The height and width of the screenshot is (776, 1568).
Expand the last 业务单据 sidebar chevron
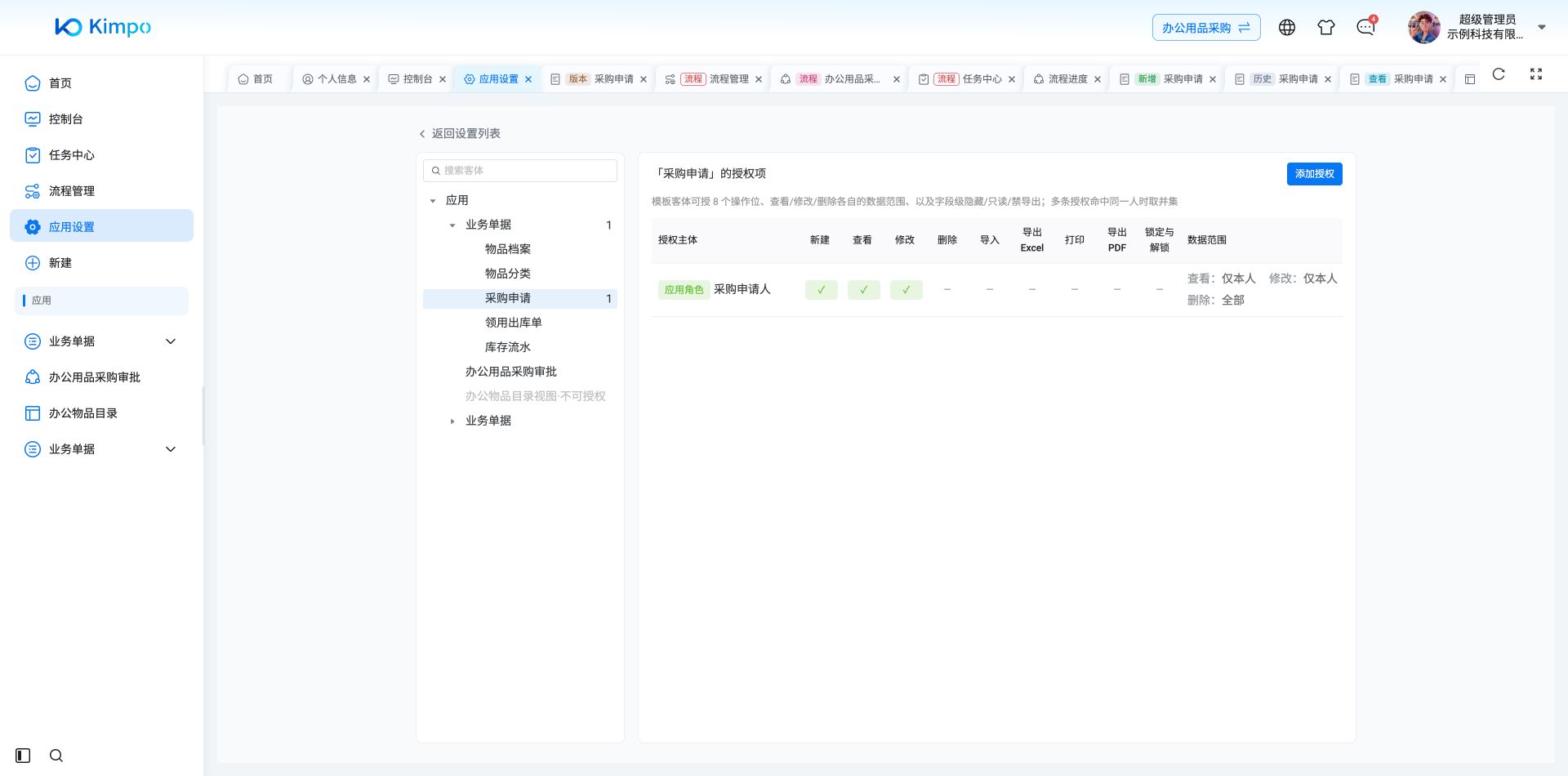[x=171, y=449]
